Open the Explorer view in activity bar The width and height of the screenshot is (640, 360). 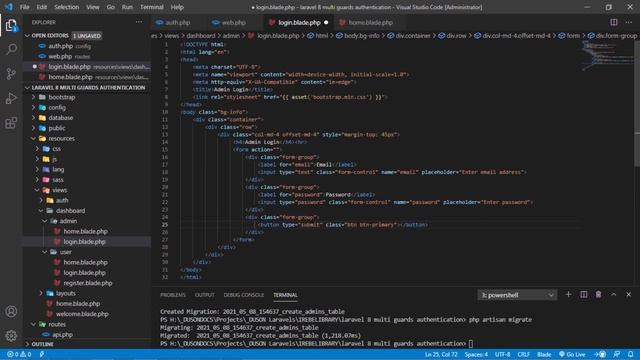pyautogui.click(x=11, y=26)
